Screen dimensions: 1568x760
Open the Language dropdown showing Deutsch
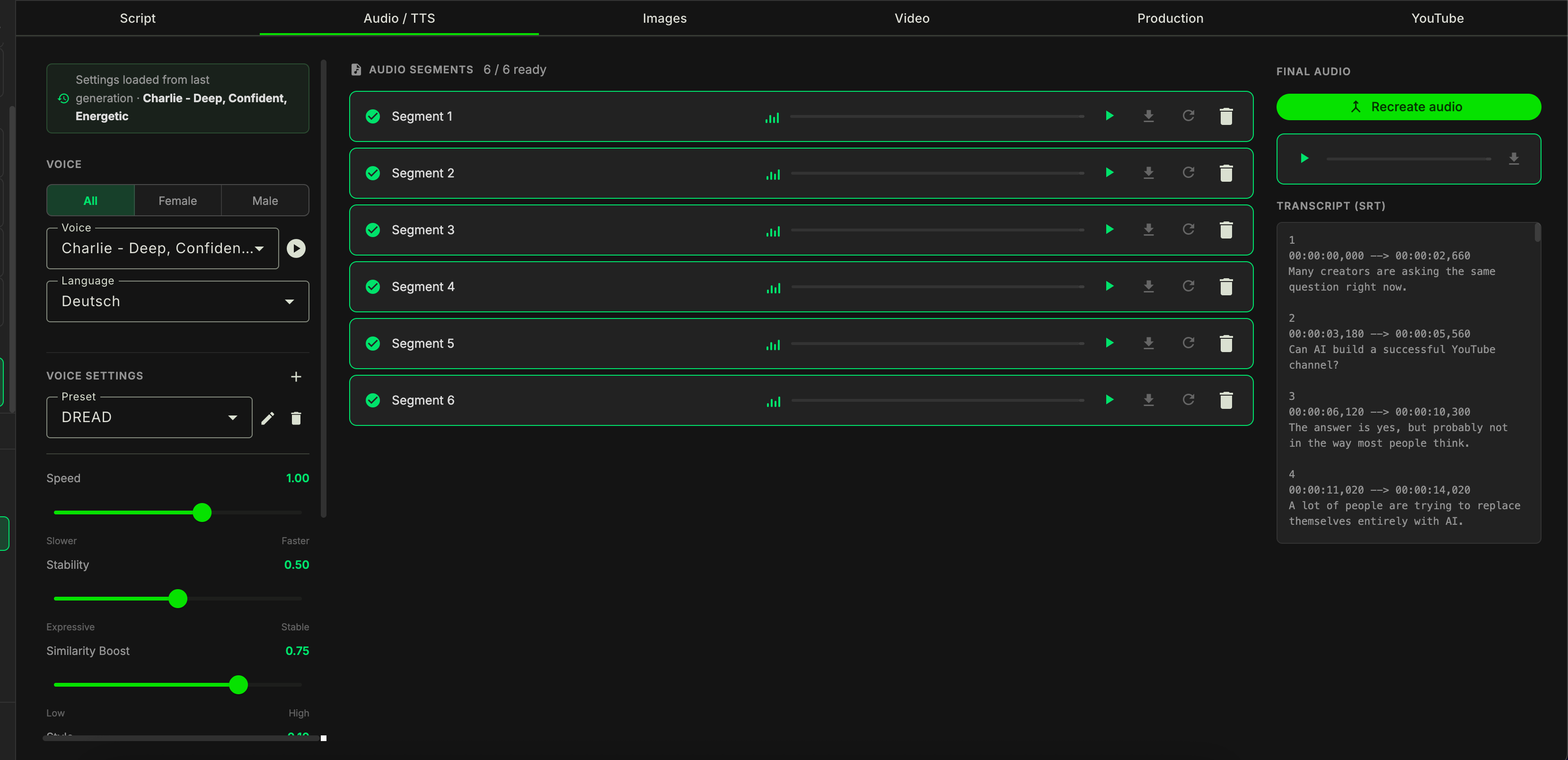(178, 301)
